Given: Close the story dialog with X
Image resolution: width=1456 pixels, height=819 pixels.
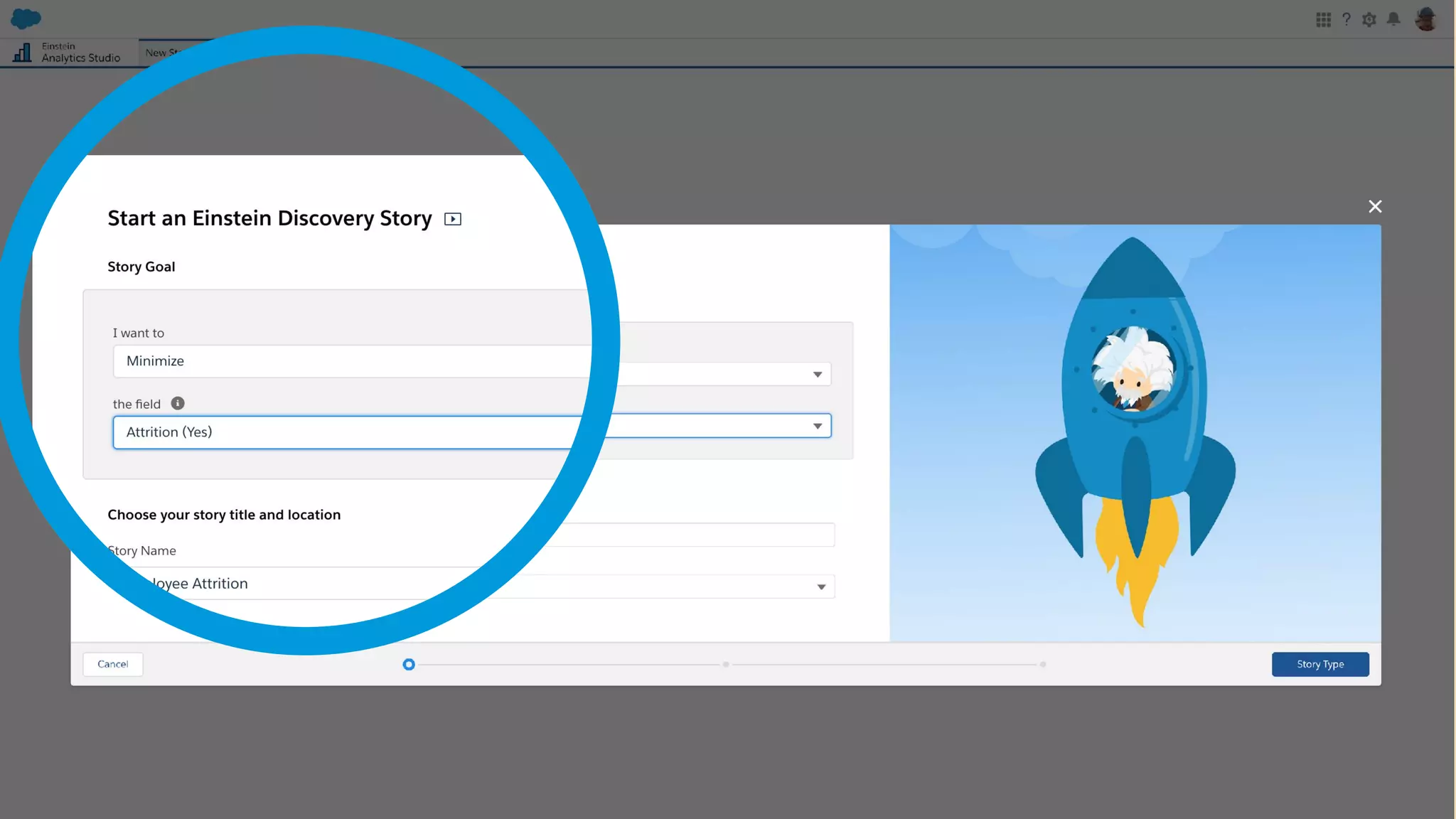Looking at the screenshot, I should pyautogui.click(x=1375, y=206).
